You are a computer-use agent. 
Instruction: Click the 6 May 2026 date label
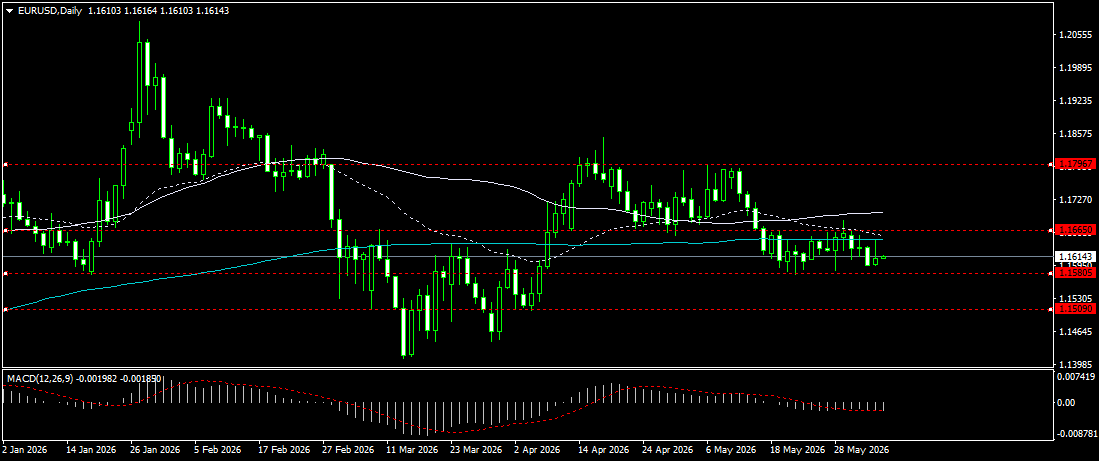point(731,450)
